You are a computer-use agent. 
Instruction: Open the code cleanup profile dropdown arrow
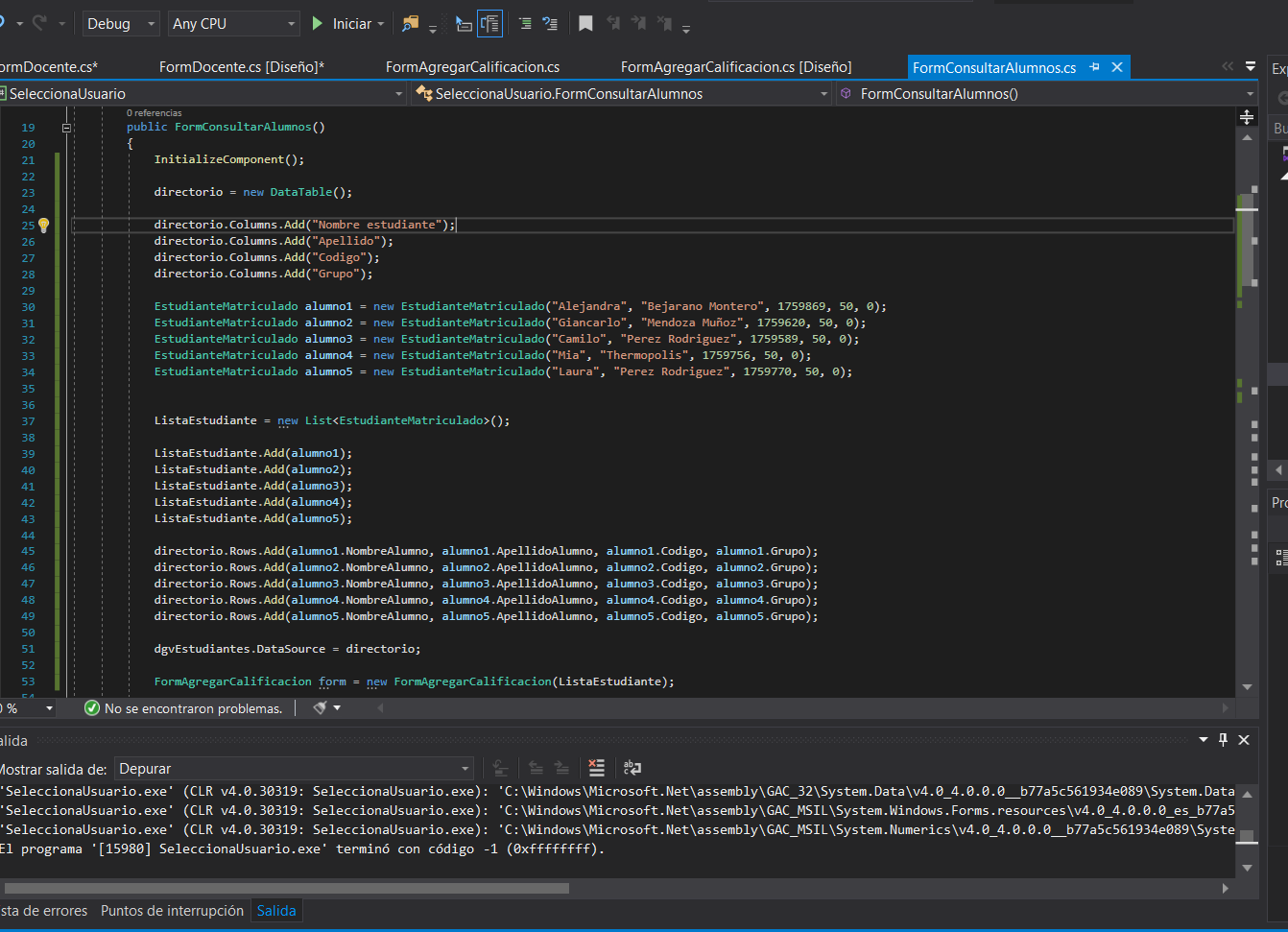click(337, 708)
